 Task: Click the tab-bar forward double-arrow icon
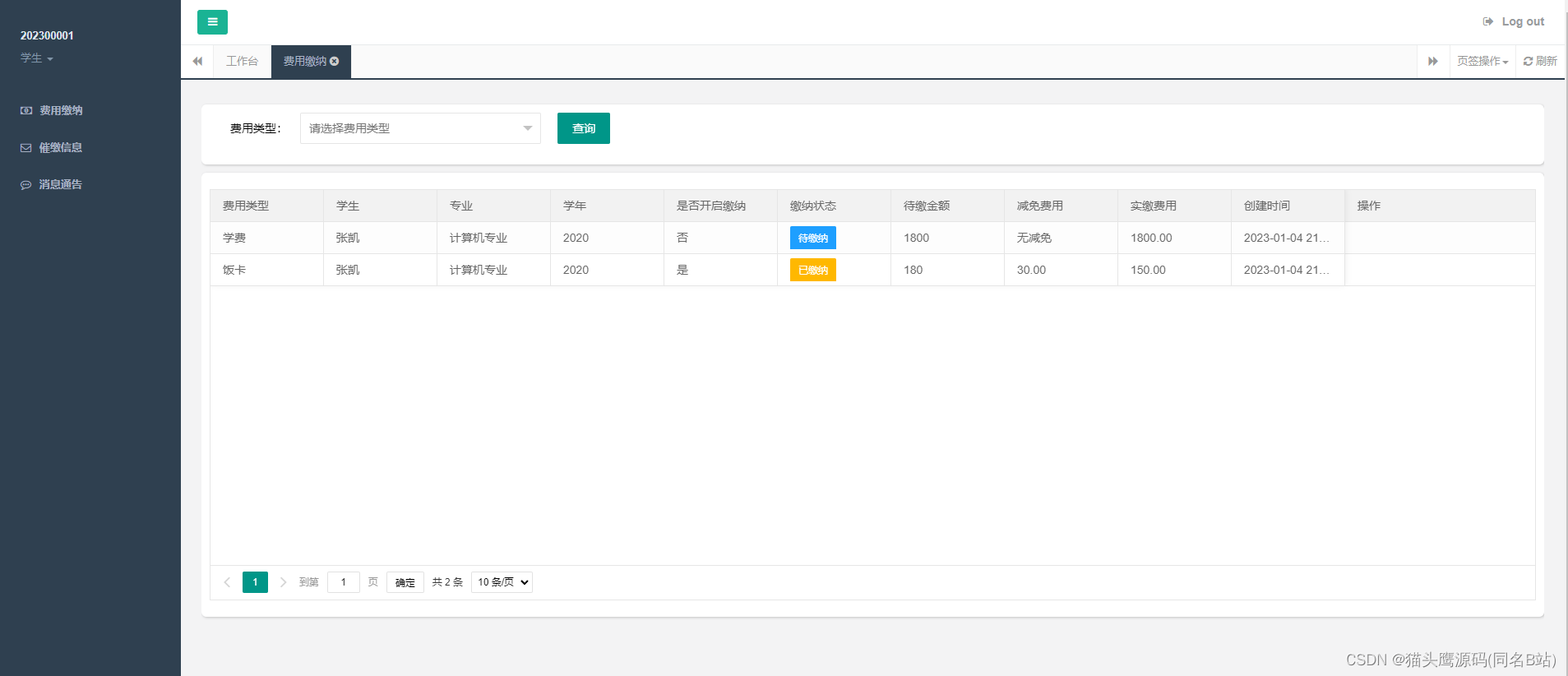[1433, 62]
